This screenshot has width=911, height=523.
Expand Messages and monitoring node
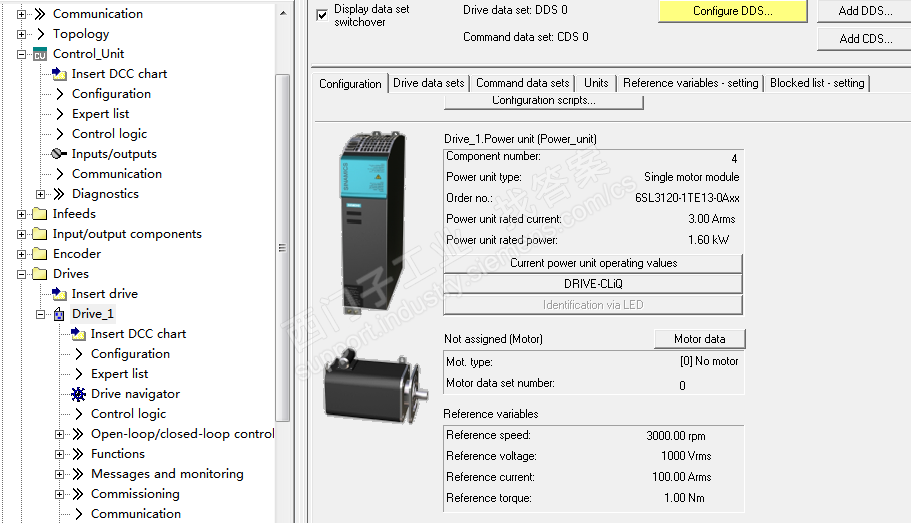pyautogui.click(x=59, y=475)
